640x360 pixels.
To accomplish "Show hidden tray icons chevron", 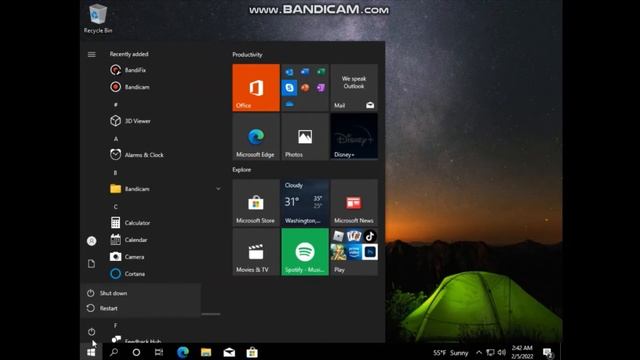I will pyautogui.click(x=479, y=353).
